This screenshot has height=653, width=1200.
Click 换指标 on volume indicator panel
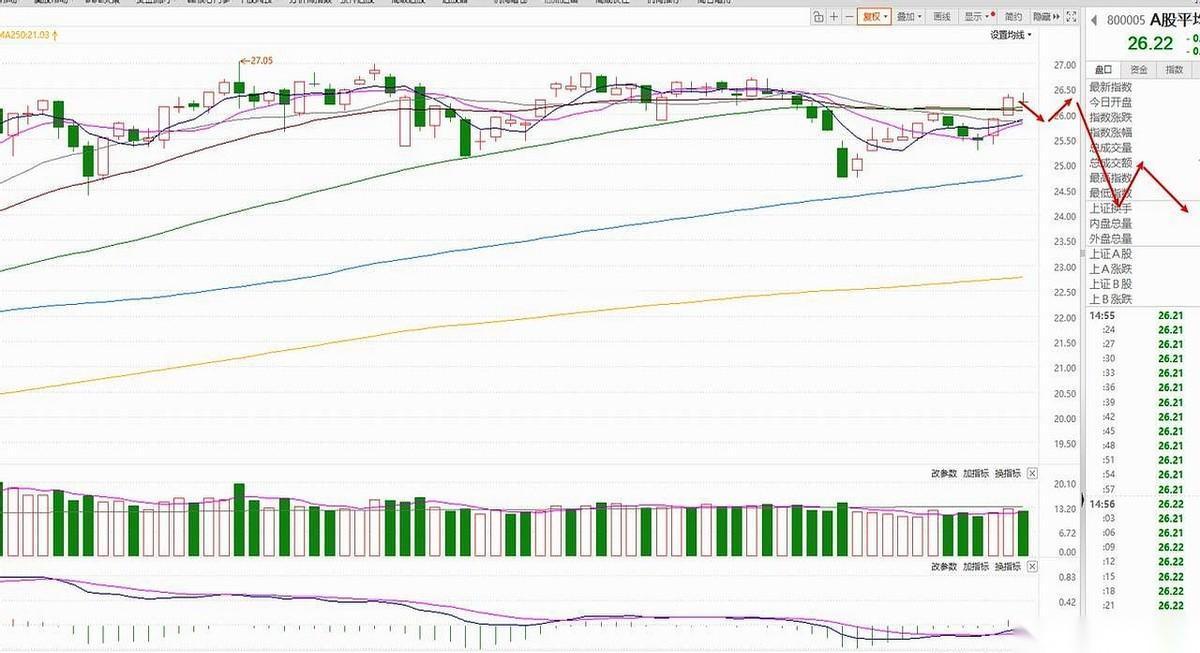[1008, 473]
